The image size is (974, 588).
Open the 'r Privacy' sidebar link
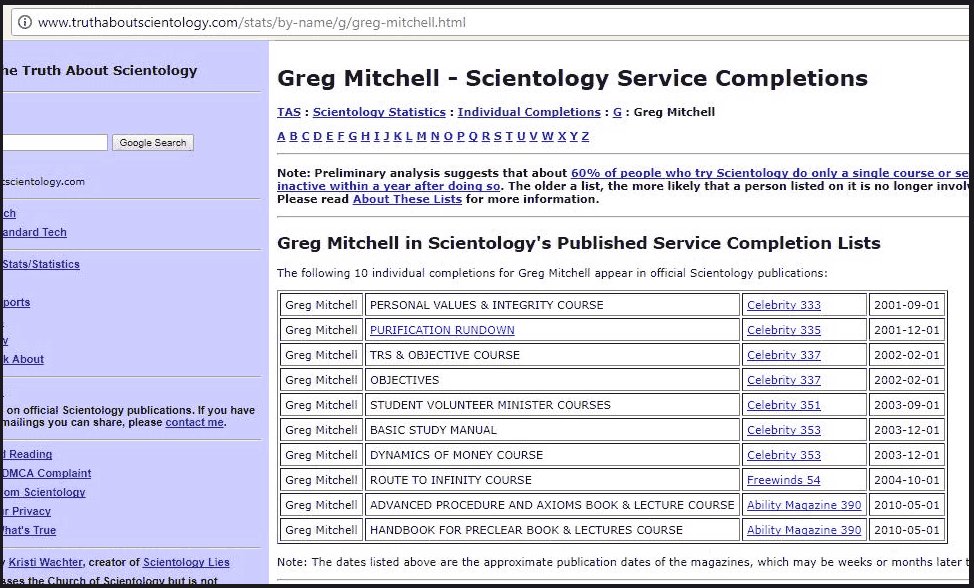point(27,512)
